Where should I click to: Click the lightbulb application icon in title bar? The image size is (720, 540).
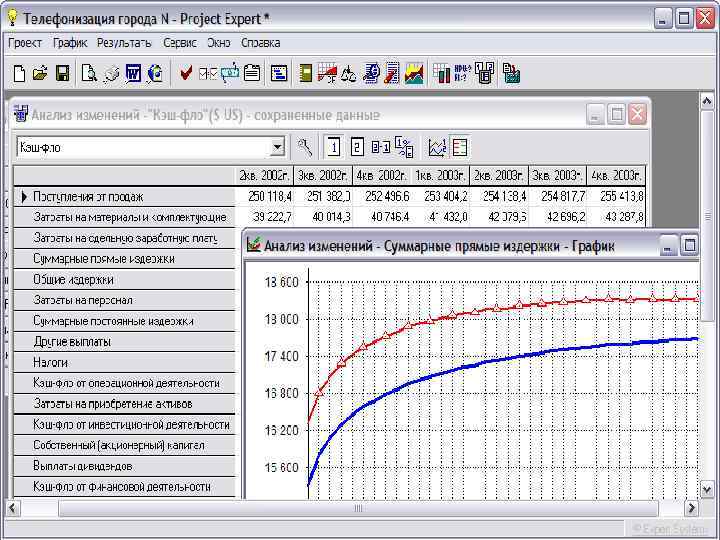coord(12,17)
